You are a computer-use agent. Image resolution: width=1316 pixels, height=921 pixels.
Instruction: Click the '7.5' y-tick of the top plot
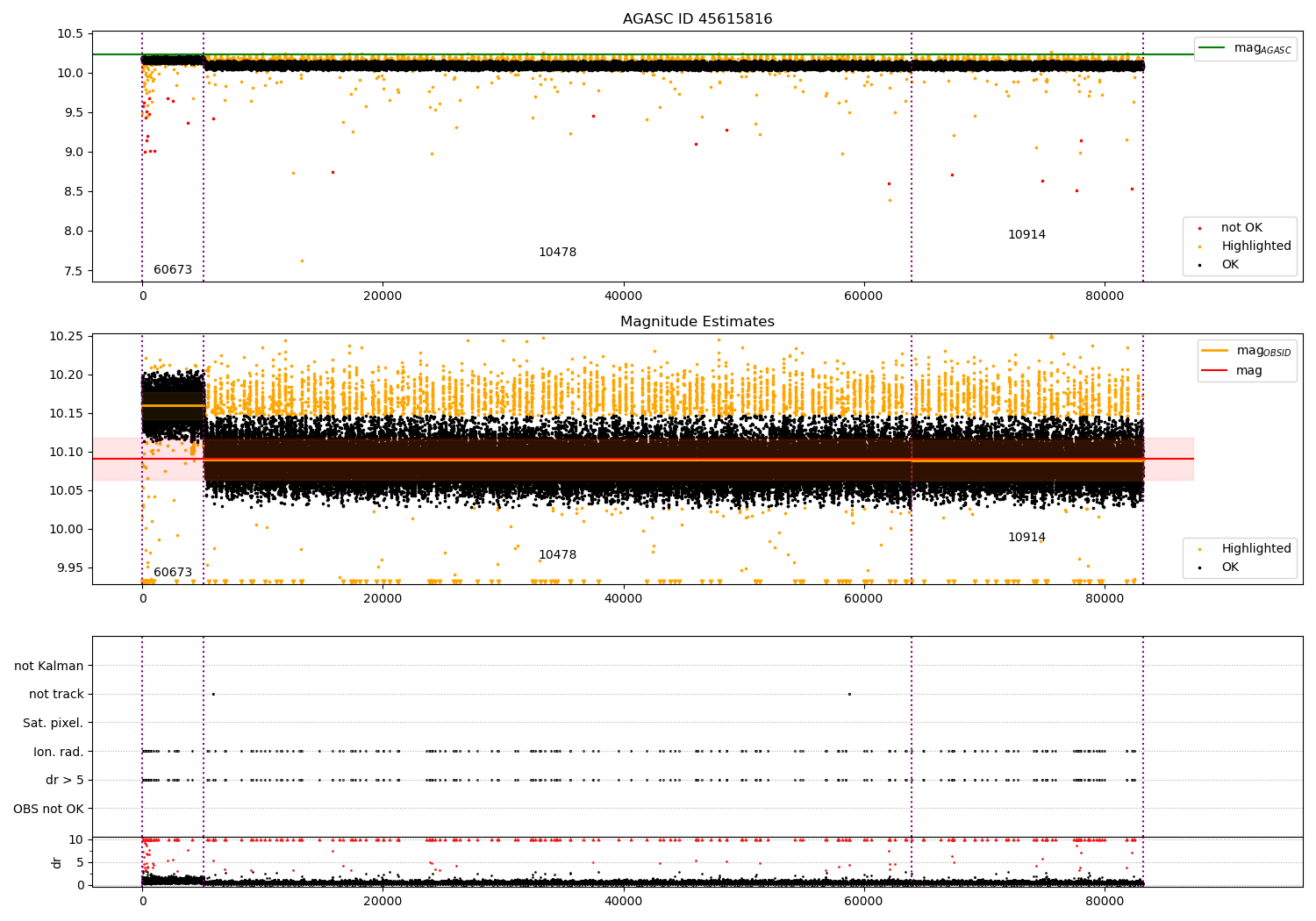click(x=74, y=271)
